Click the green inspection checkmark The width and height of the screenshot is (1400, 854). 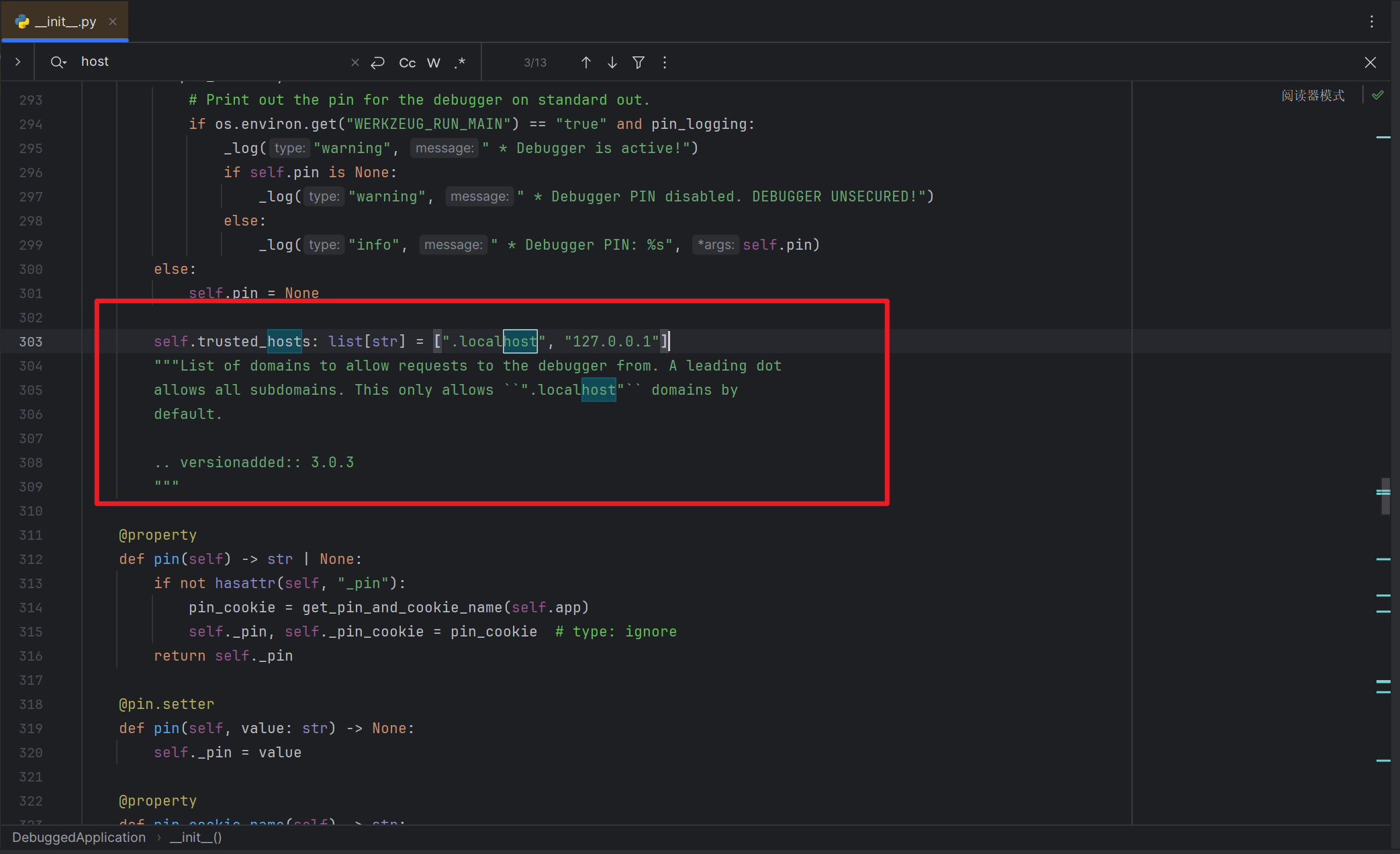(1378, 95)
